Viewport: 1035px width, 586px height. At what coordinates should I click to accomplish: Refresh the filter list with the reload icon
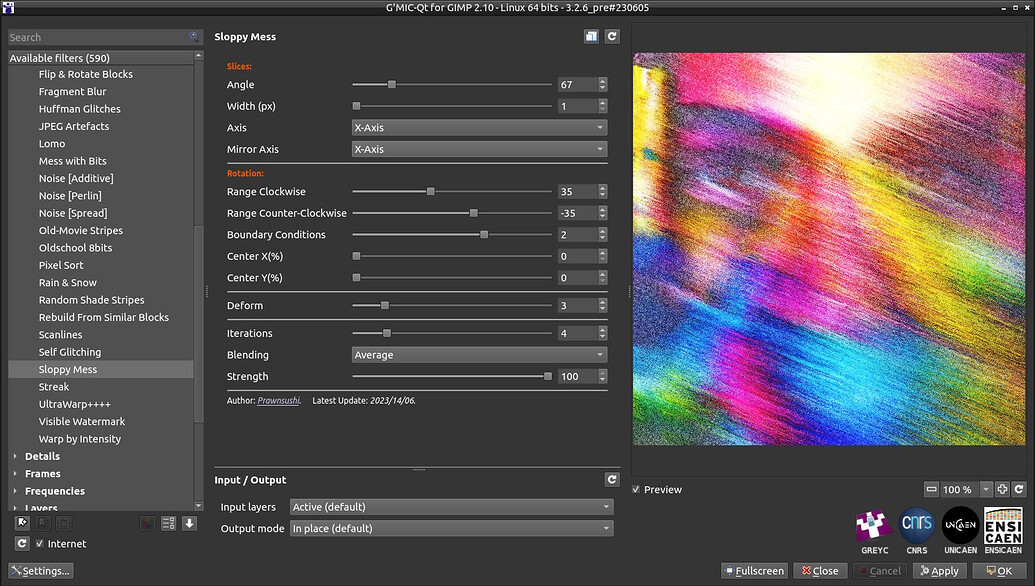22,544
